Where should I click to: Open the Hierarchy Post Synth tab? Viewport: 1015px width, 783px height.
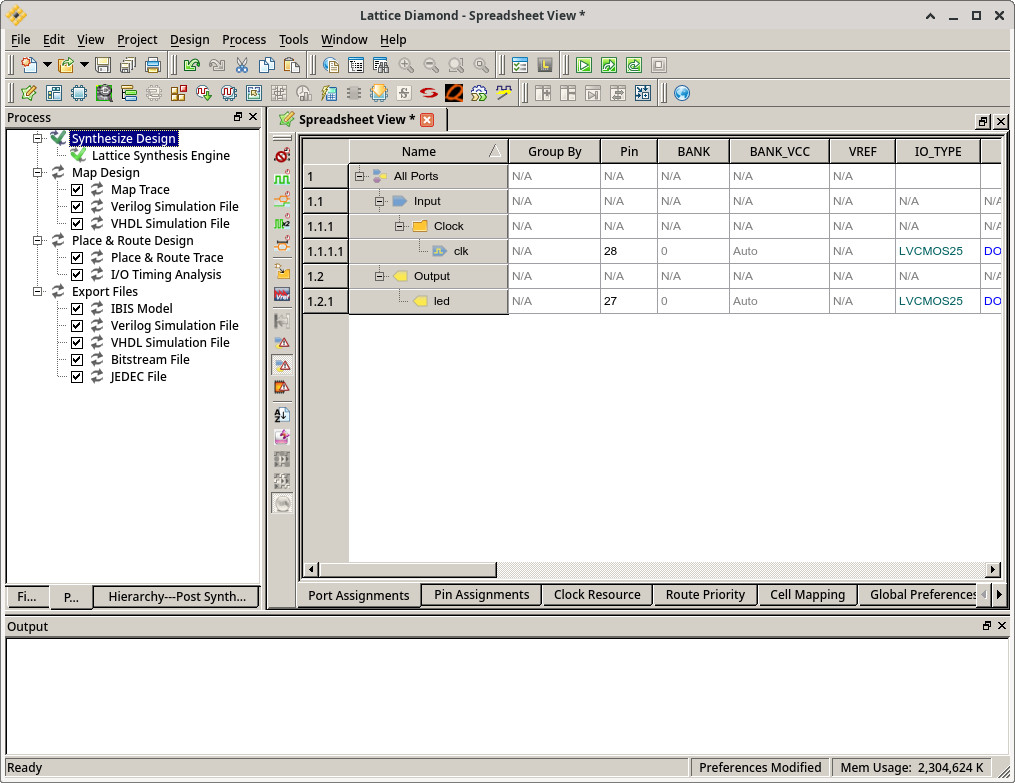coord(177,597)
